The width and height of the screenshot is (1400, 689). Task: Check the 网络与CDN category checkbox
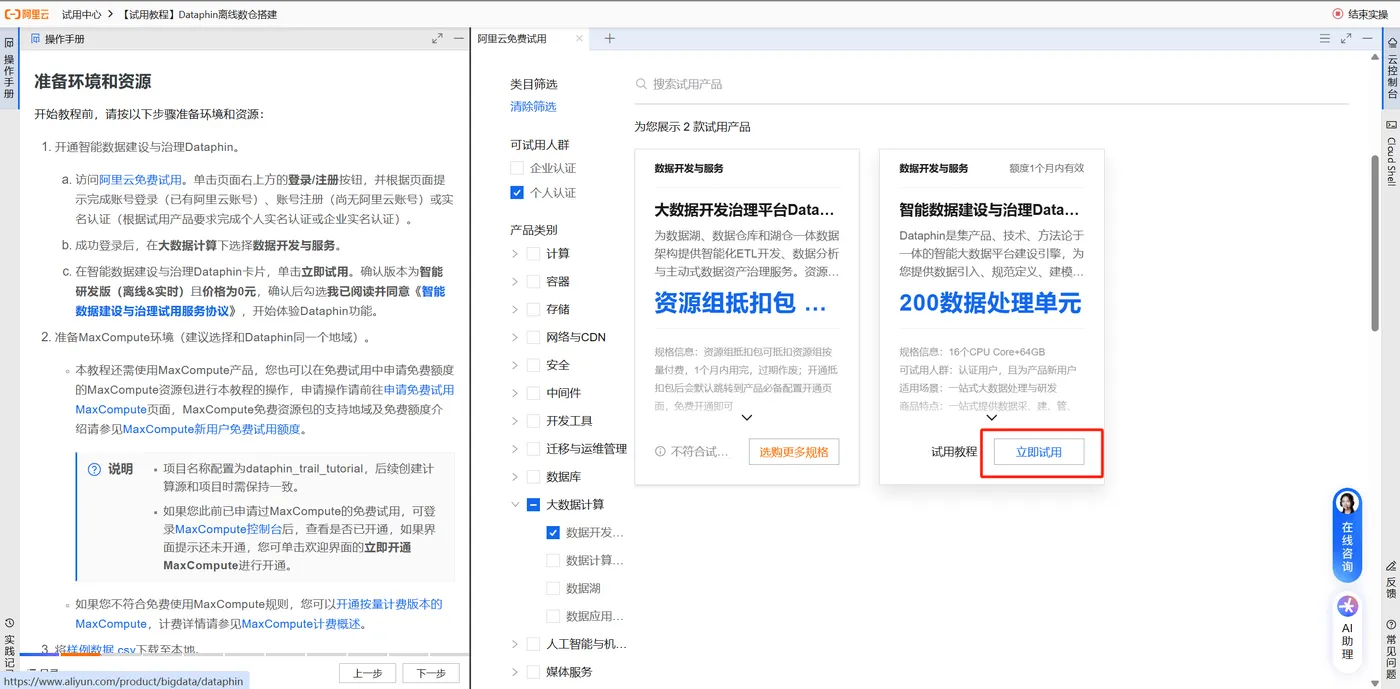(x=533, y=337)
